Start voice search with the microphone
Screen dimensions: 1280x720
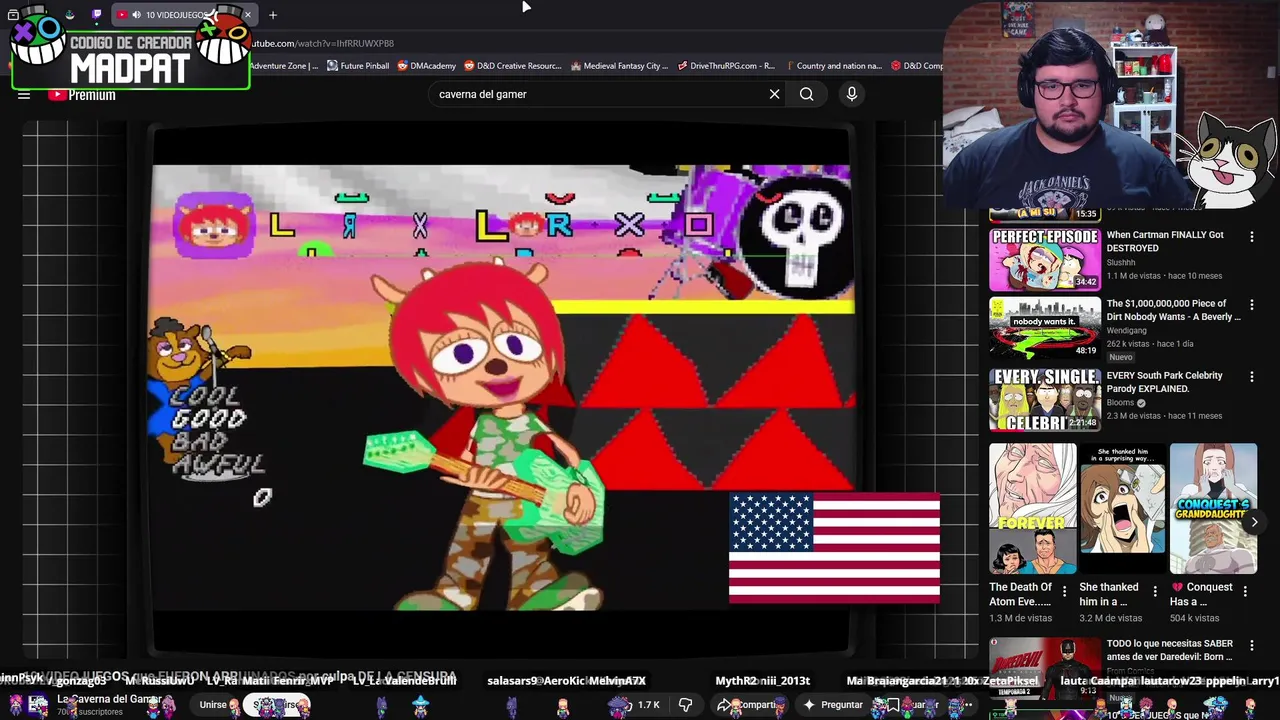pos(852,94)
